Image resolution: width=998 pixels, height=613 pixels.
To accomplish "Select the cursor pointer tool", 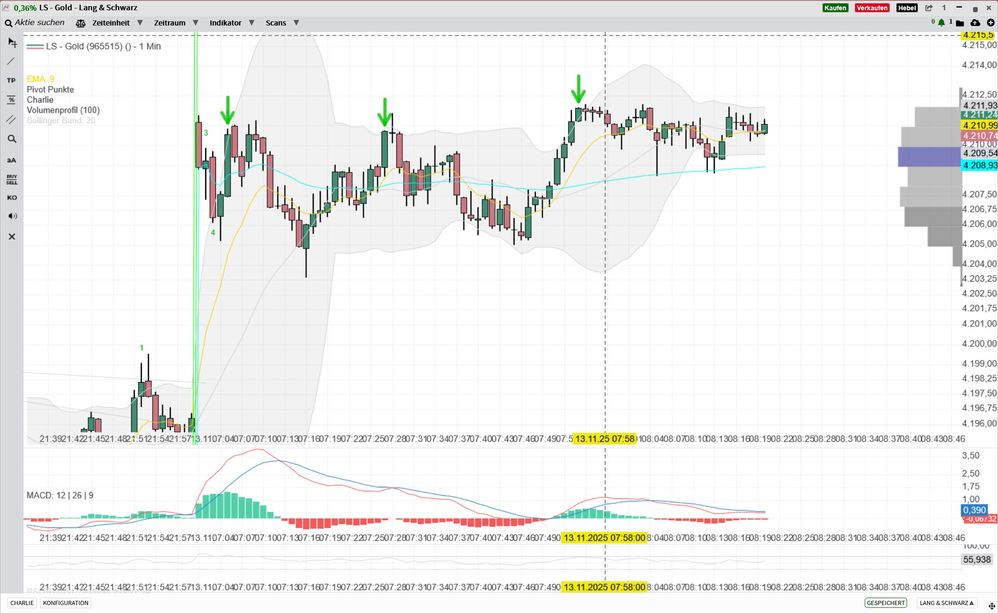I will tap(11, 42).
